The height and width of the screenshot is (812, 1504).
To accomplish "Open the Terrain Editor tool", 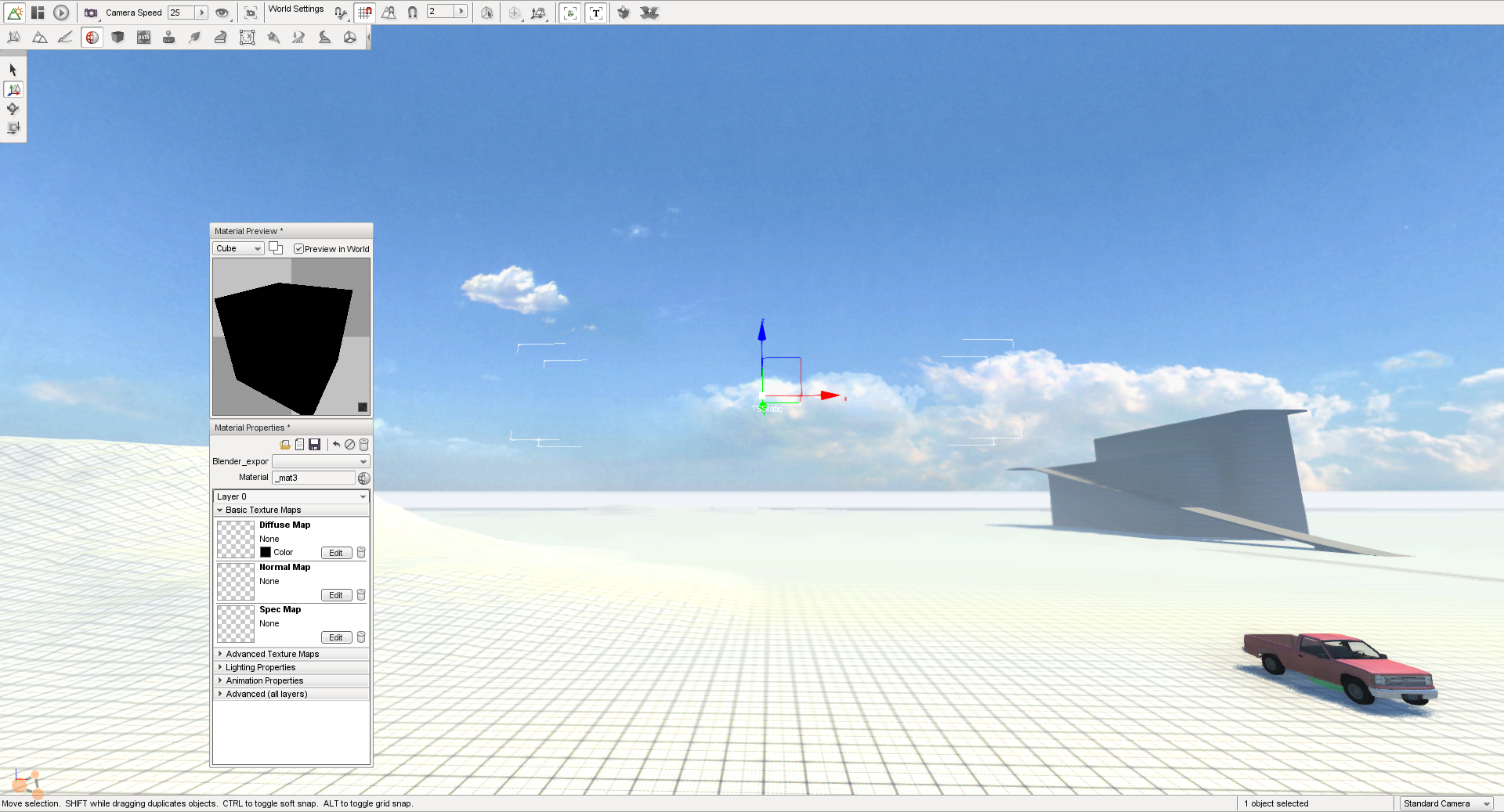I will (x=40, y=37).
